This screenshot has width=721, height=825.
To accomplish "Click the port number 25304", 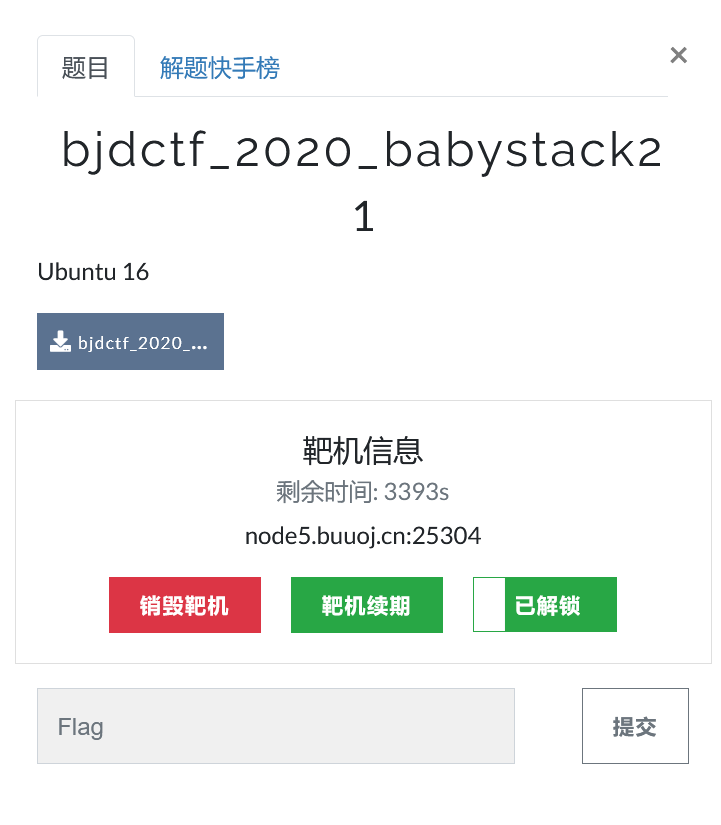I will (447, 536).
